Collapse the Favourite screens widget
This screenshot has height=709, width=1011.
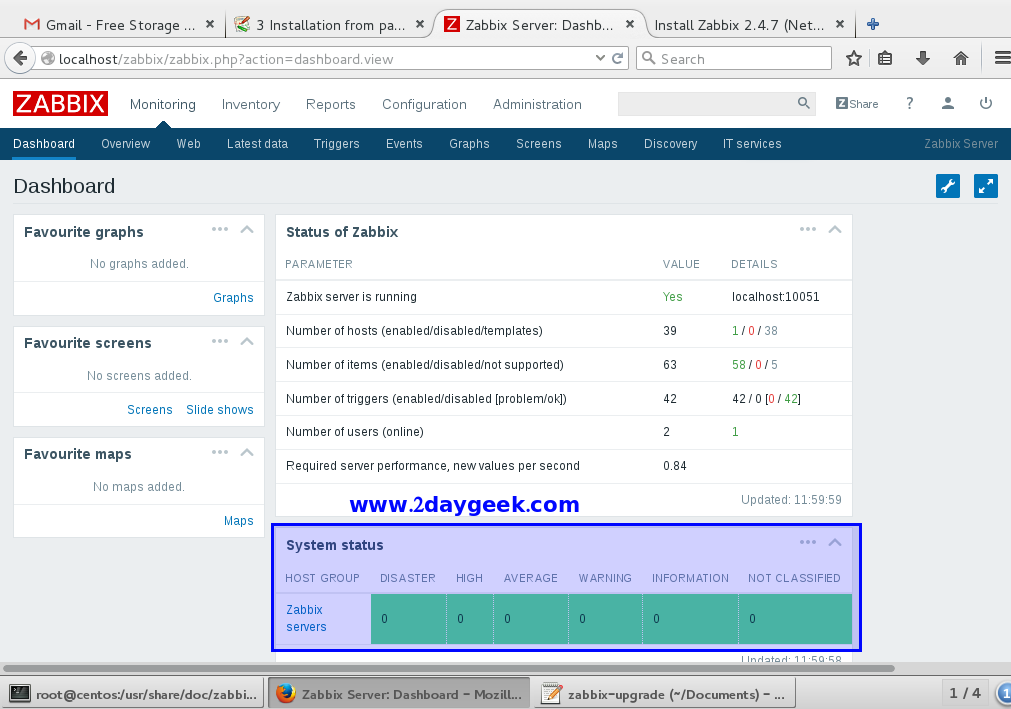point(247,341)
